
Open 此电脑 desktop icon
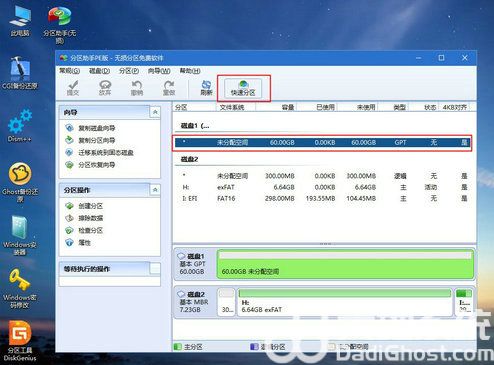click(20, 20)
